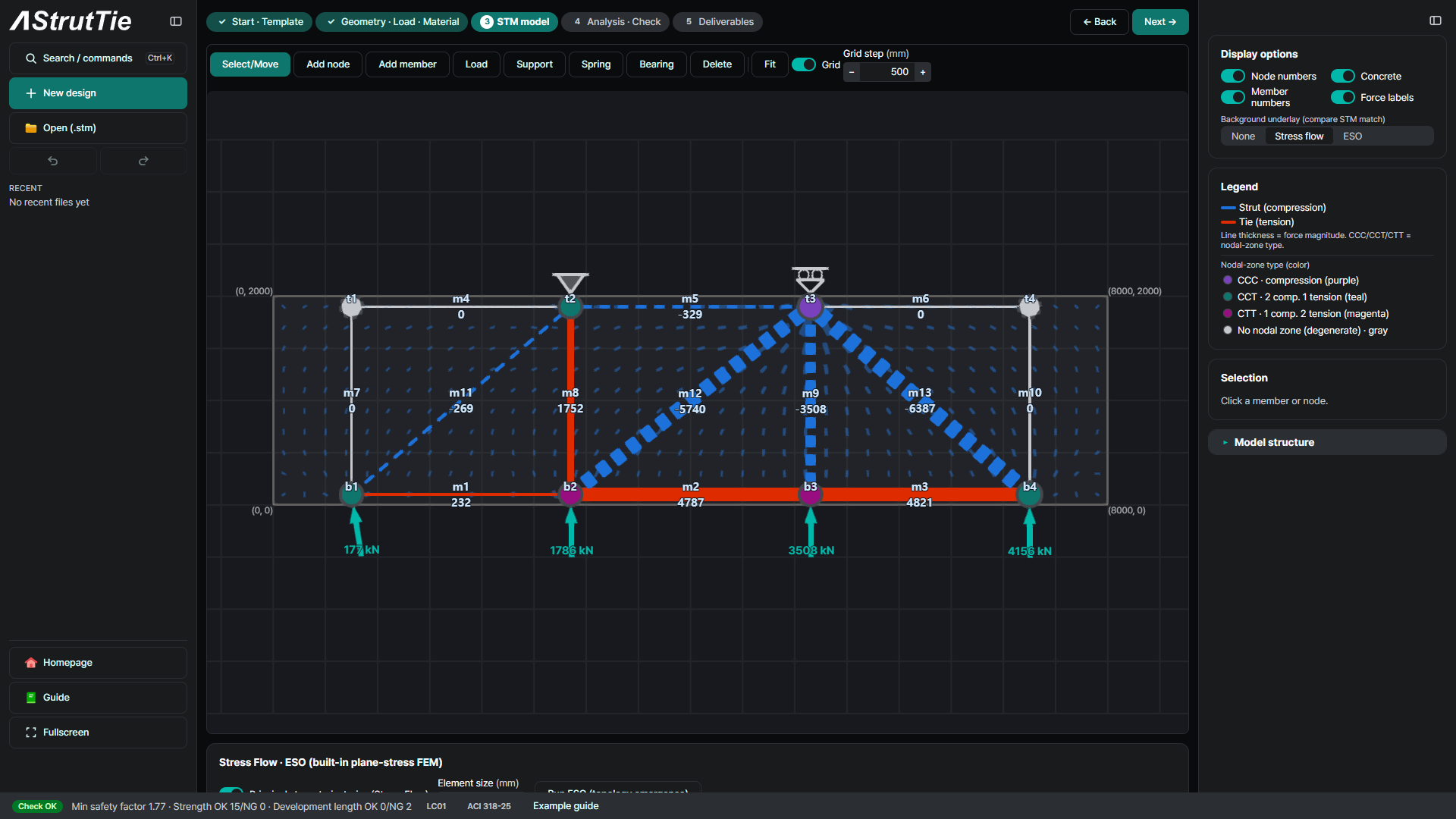Image resolution: width=1456 pixels, height=819 pixels.
Task: Set background underlay to Stress flow
Action: (1299, 136)
